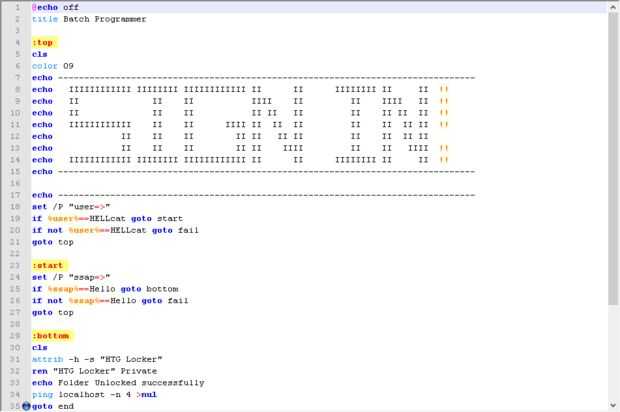Click the 'attrib -h -s "HTG Locker"' line
The width and height of the screenshot is (620, 412).
pos(97,359)
